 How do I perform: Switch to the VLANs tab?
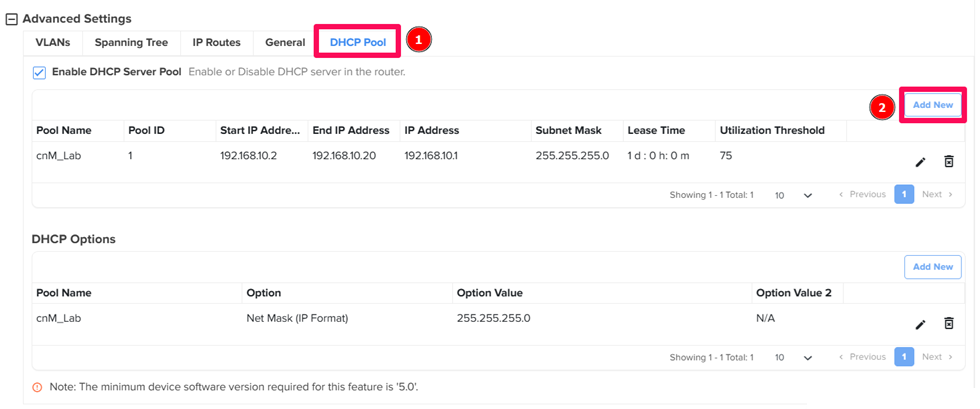53,43
